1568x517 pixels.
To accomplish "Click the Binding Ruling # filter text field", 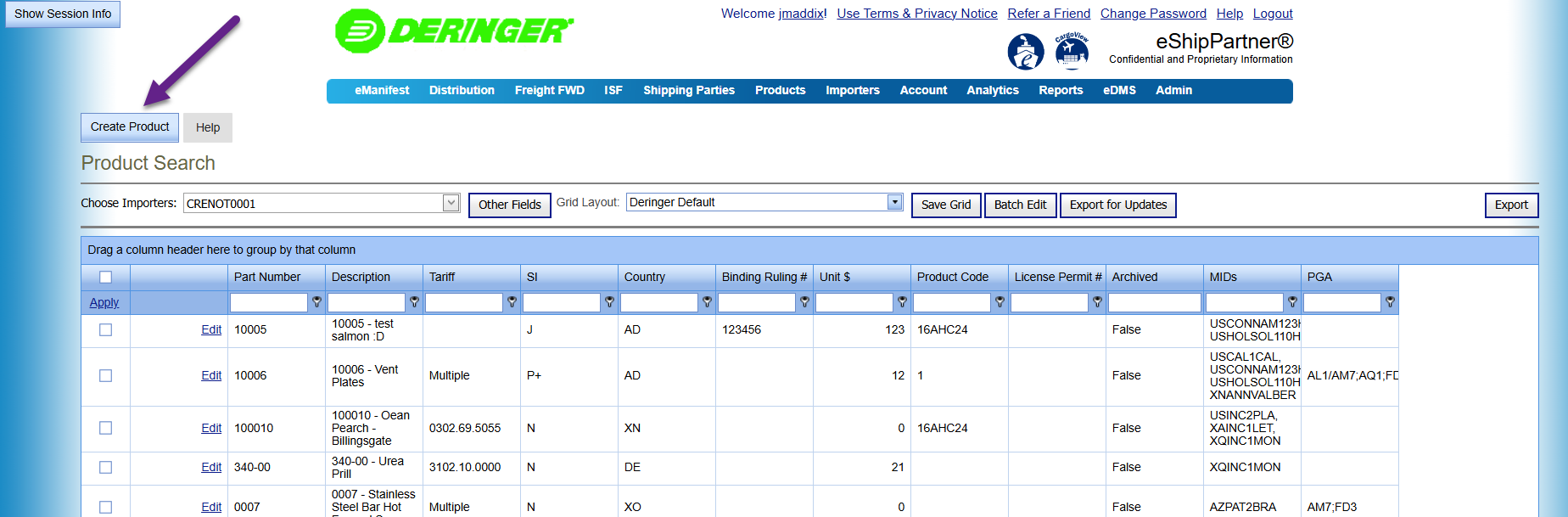I will click(x=756, y=302).
